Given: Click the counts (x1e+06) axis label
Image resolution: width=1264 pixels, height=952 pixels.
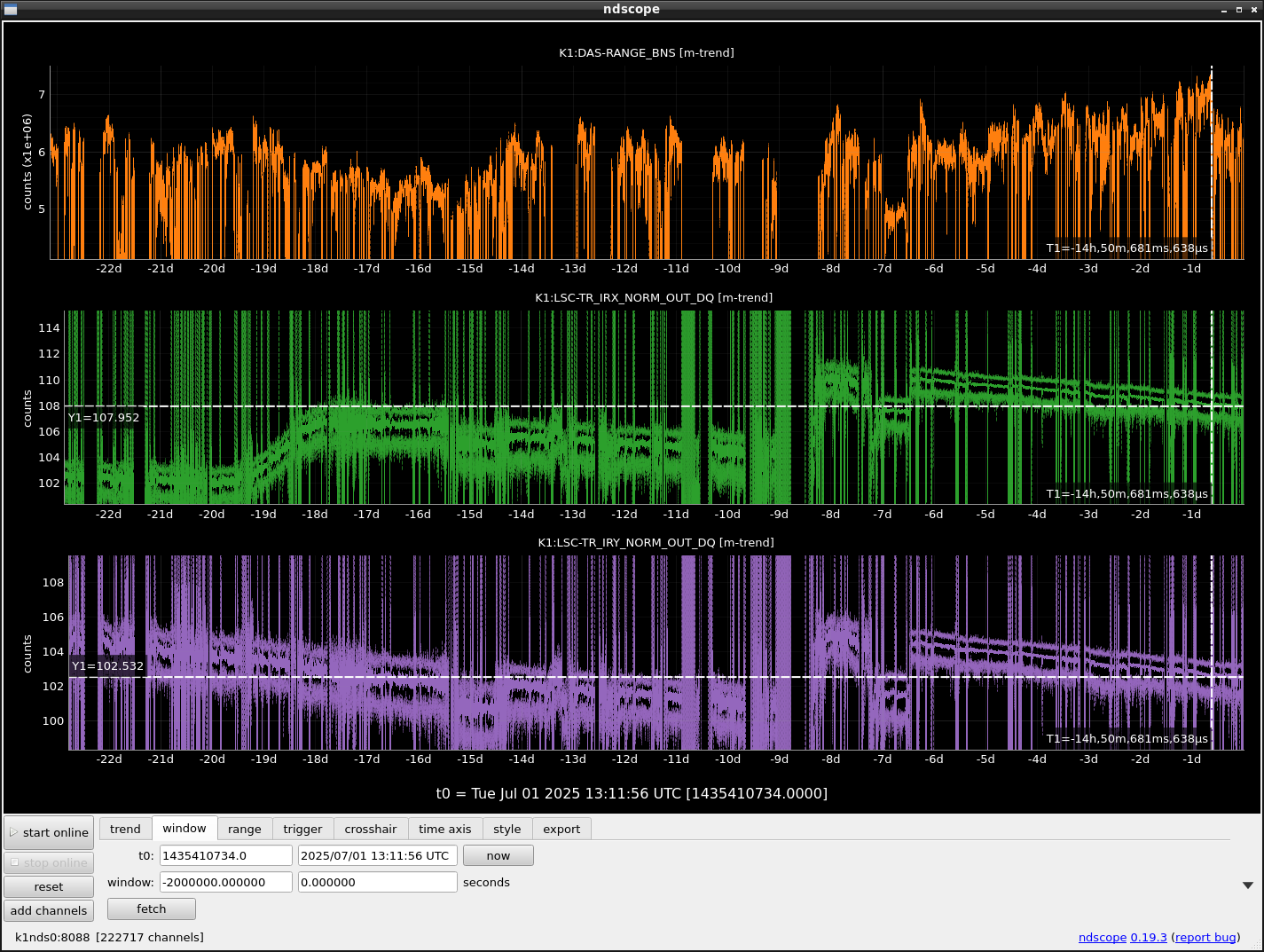Looking at the screenshot, I should [x=27, y=161].
